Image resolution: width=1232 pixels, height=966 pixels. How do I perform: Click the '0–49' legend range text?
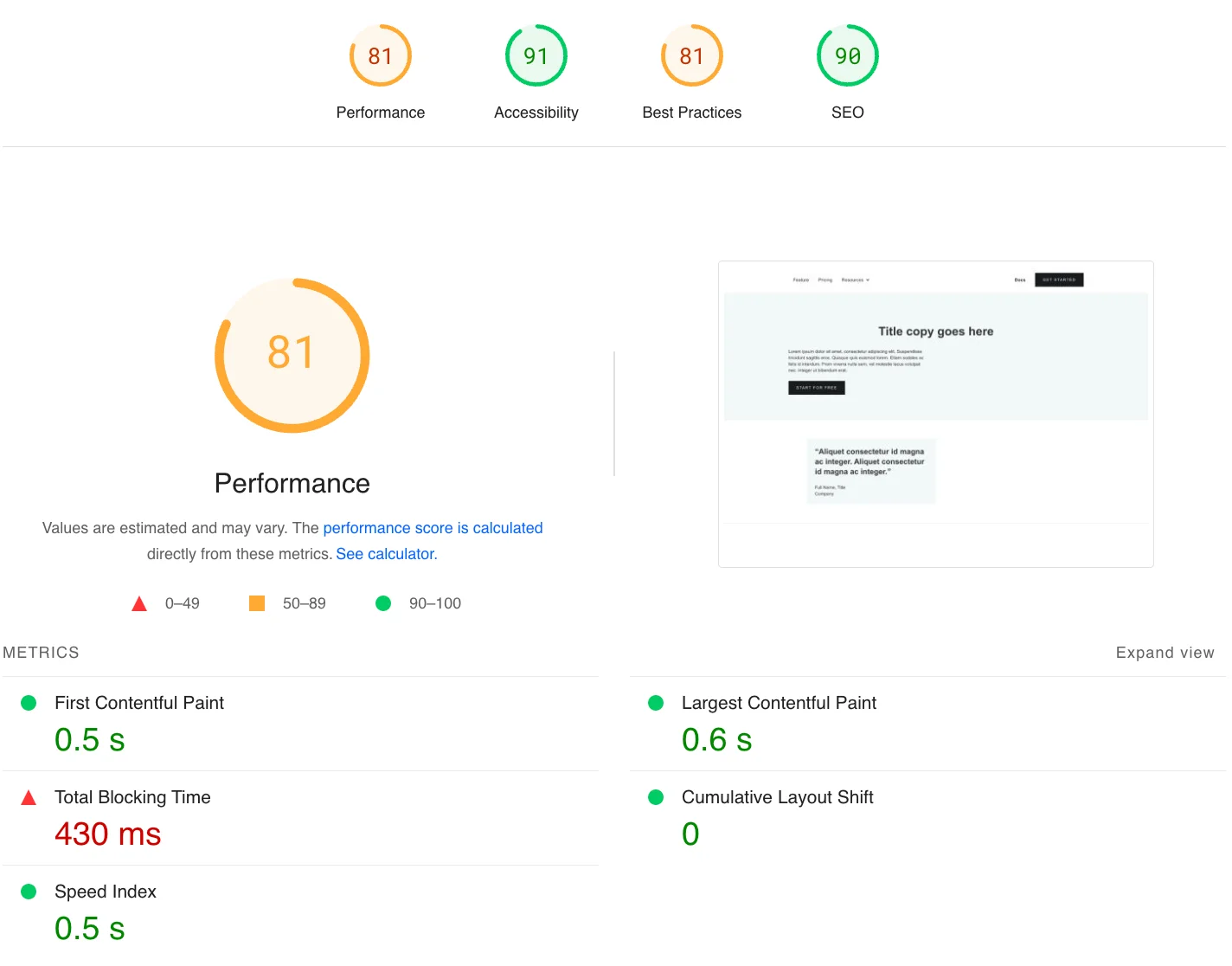183,603
